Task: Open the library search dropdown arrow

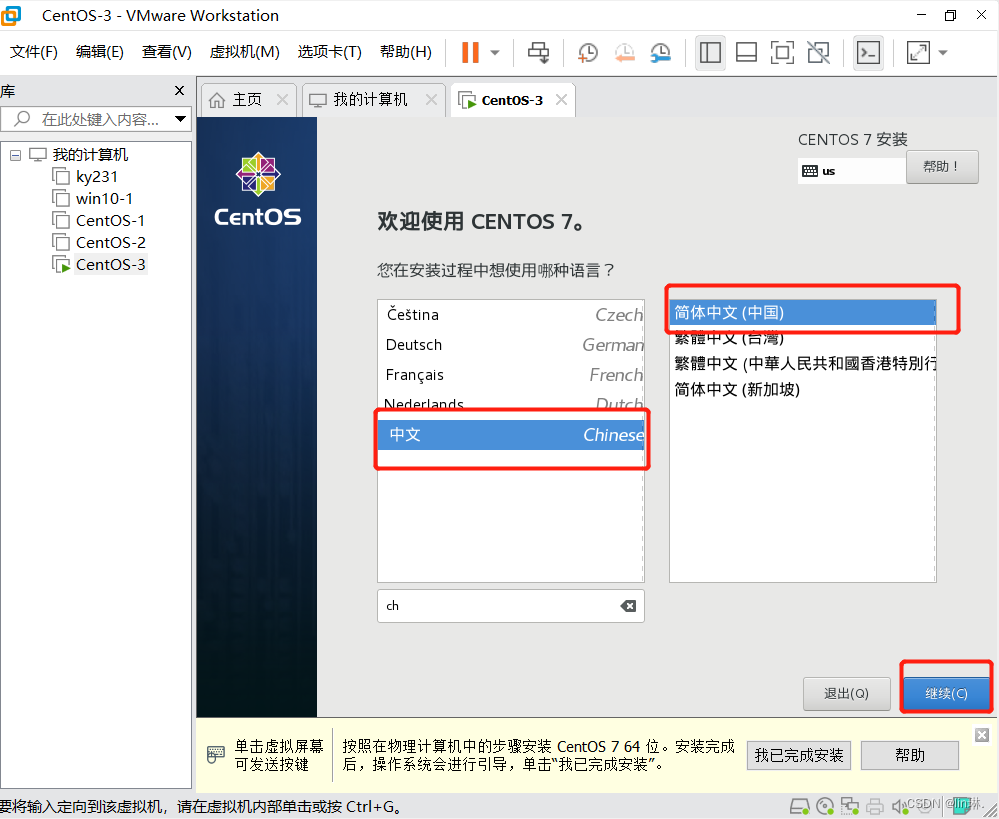Action: (181, 119)
